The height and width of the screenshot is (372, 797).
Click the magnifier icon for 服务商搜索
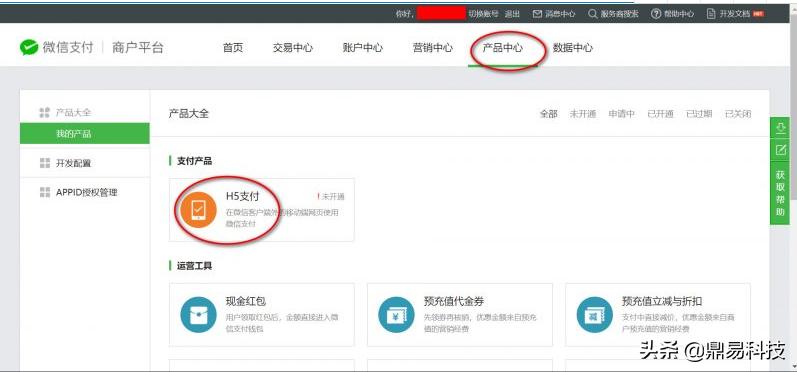tap(593, 14)
